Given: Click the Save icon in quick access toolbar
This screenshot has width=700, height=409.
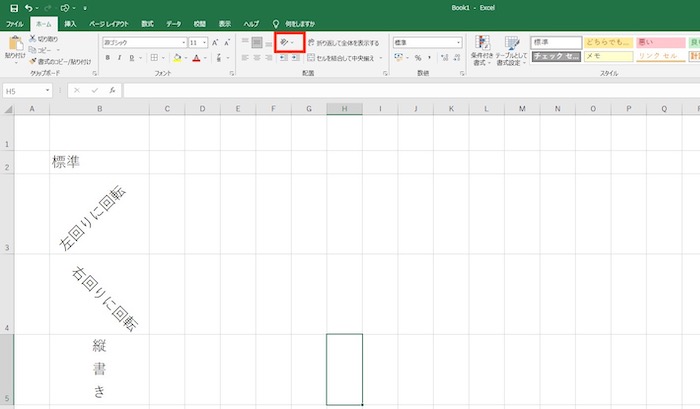Looking at the screenshot, I should click(x=13, y=7).
